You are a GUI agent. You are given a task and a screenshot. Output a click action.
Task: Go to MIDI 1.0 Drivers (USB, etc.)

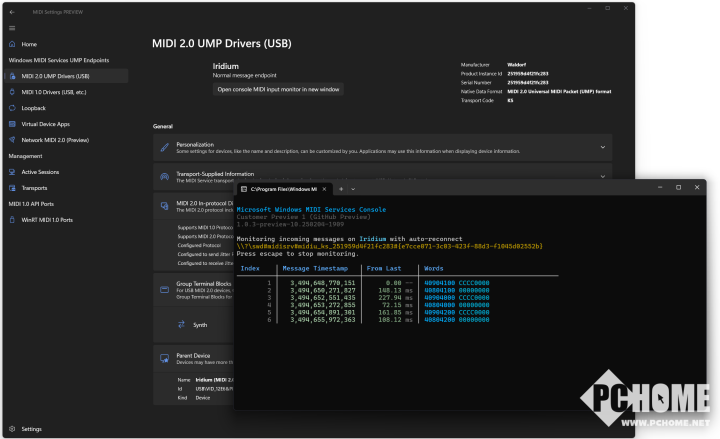[54, 92]
